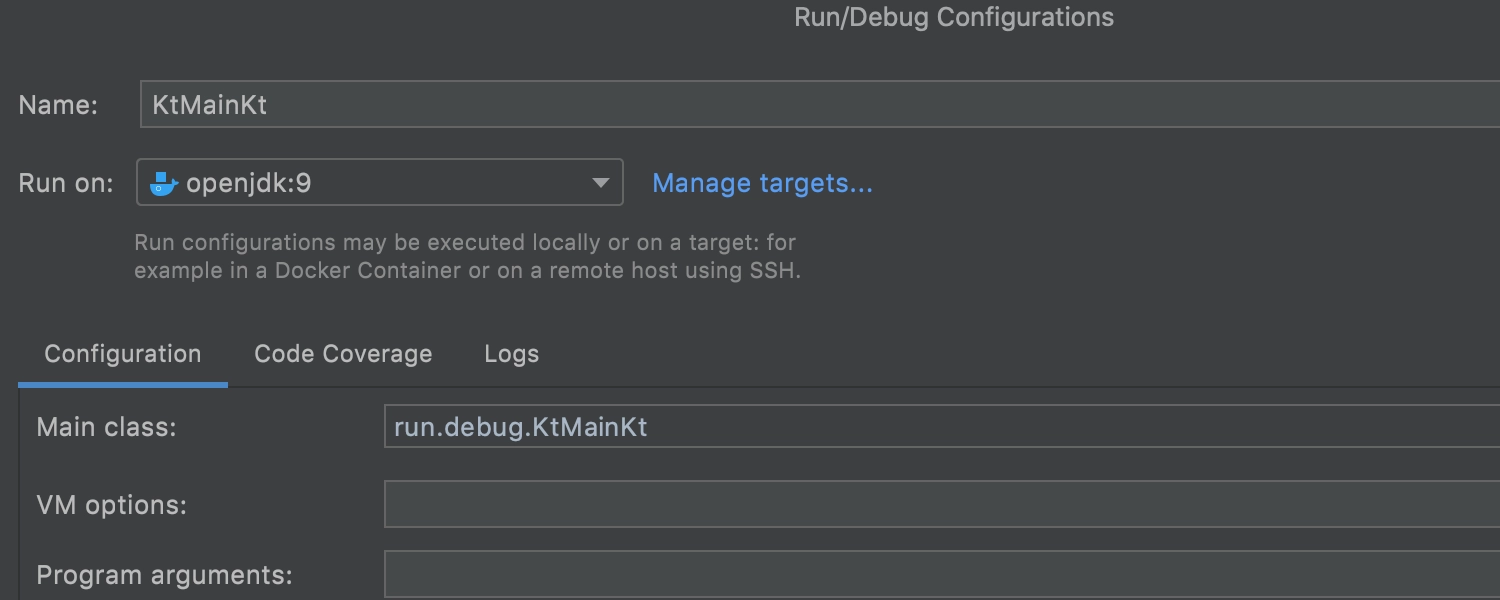Click the 'Name:' label
This screenshot has width=1500, height=600.
58,105
